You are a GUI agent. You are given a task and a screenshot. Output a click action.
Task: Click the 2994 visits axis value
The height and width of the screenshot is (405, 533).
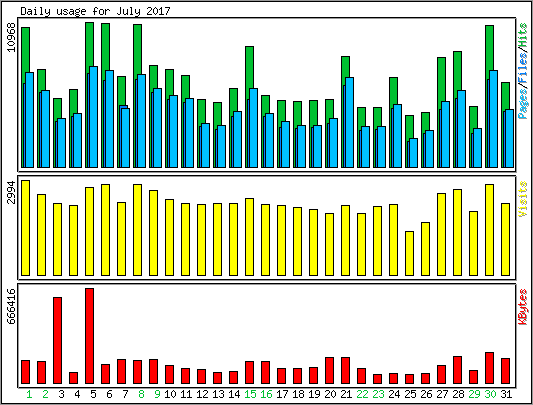[x=11, y=192]
